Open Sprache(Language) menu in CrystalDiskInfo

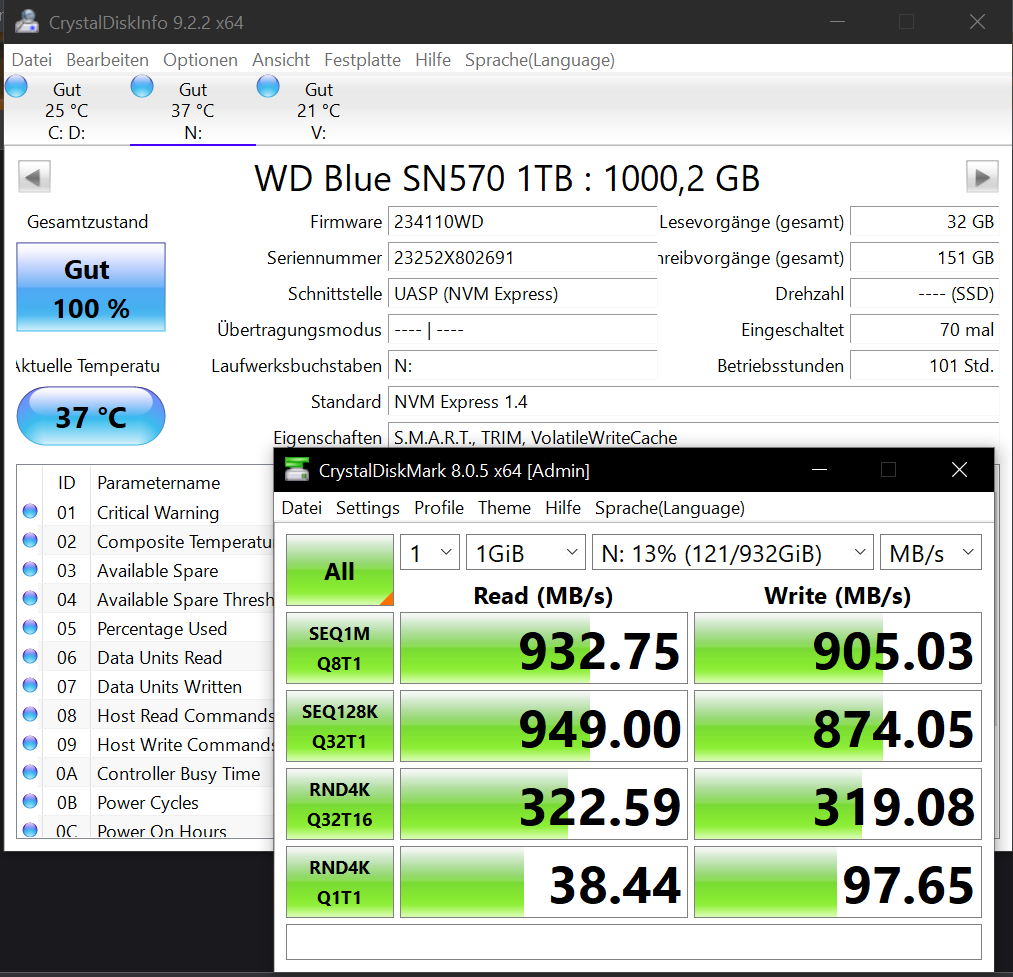tap(540, 60)
